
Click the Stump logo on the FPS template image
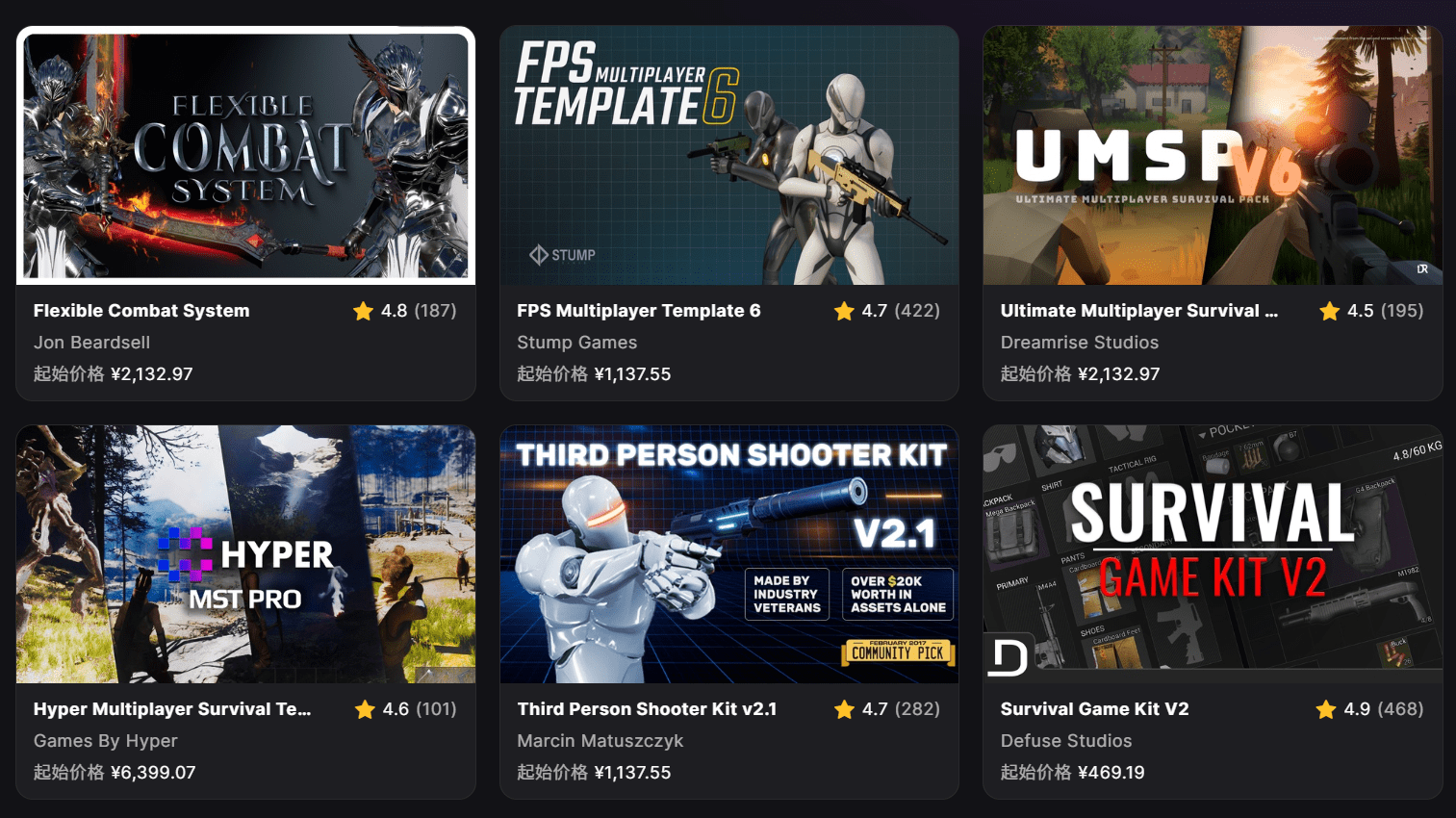[563, 255]
